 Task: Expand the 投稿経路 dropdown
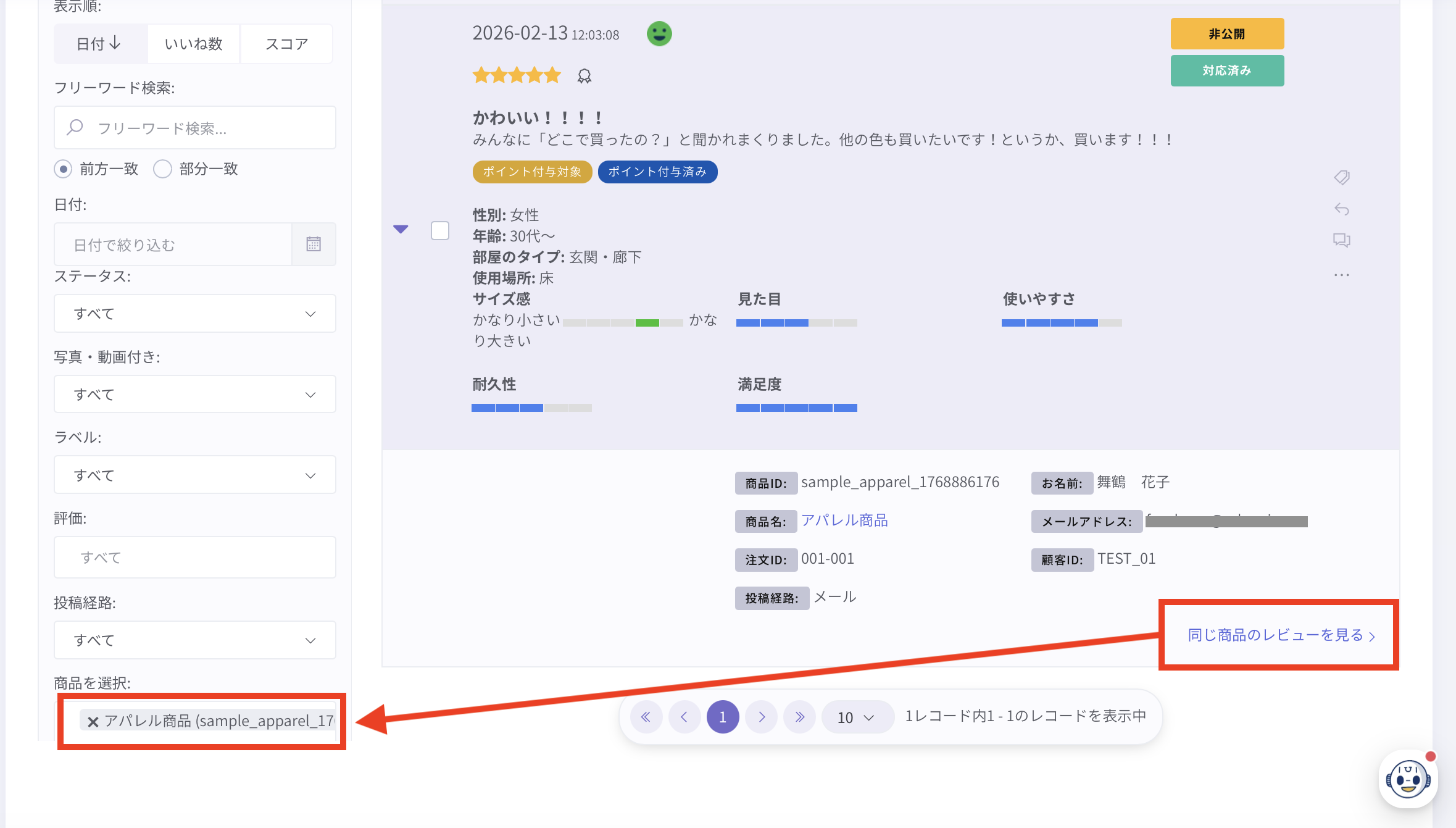(195, 640)
